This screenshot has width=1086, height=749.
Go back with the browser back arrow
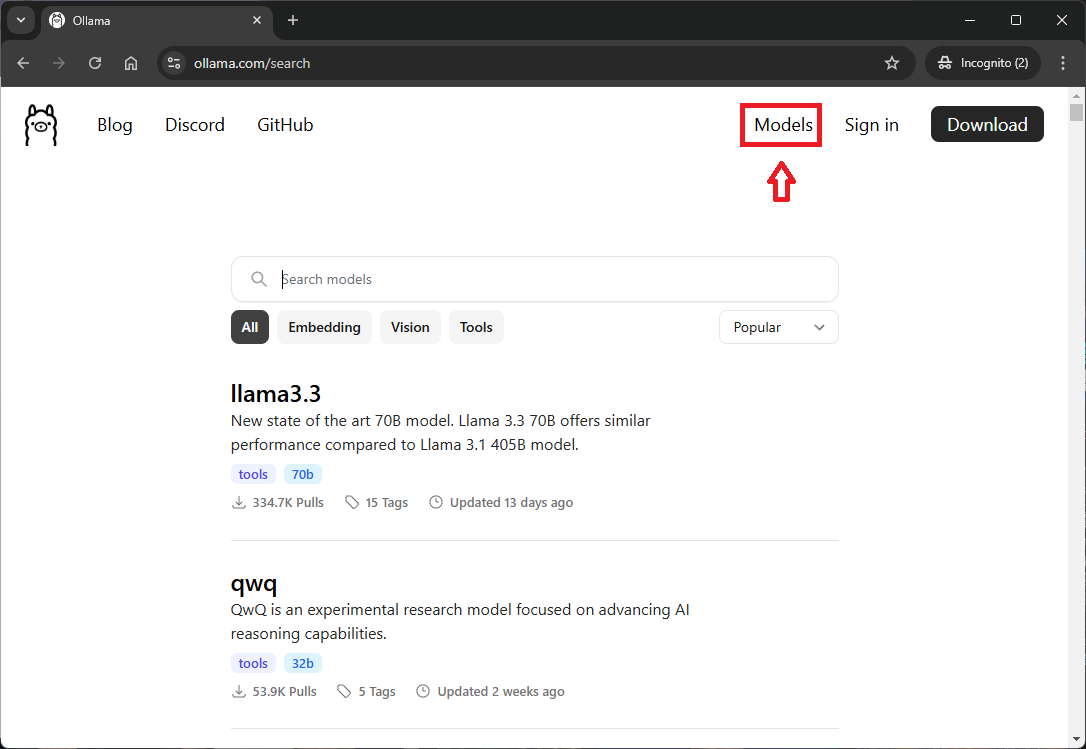(23, 63)
